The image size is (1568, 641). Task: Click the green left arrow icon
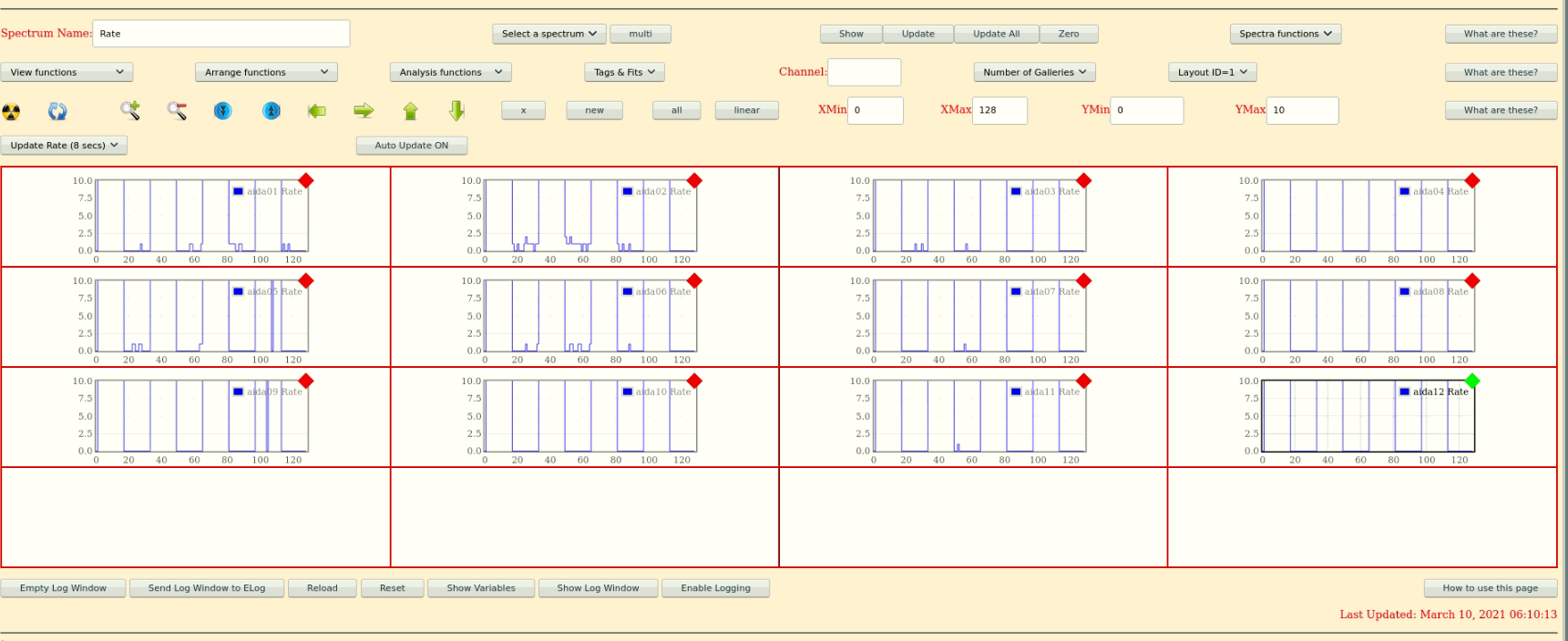(x=317, y=111)
